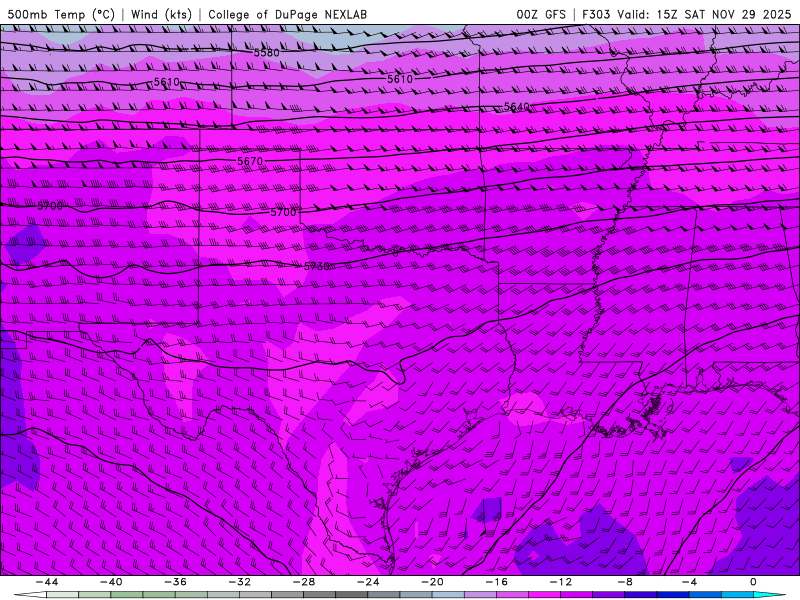The height and width of the screenshot is (600, 800).
Task: Click the -20 color scale label
Action: point(433,582)
